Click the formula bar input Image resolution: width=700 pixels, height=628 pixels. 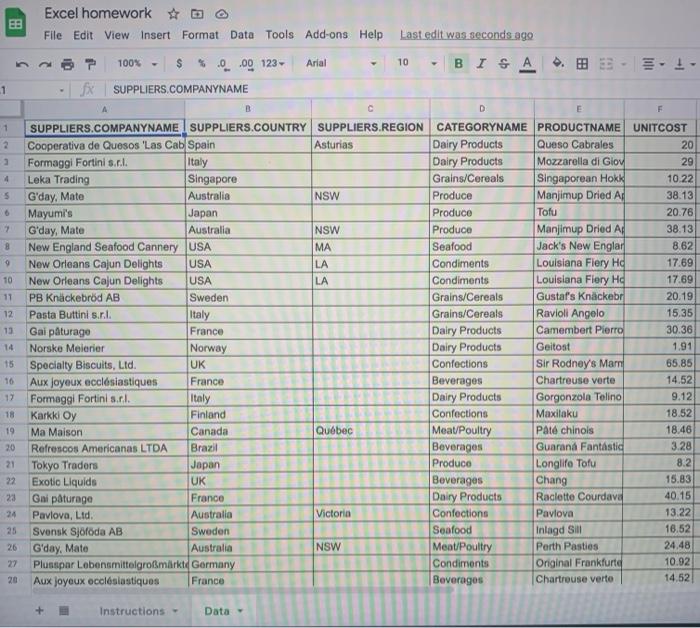[402, 89]
